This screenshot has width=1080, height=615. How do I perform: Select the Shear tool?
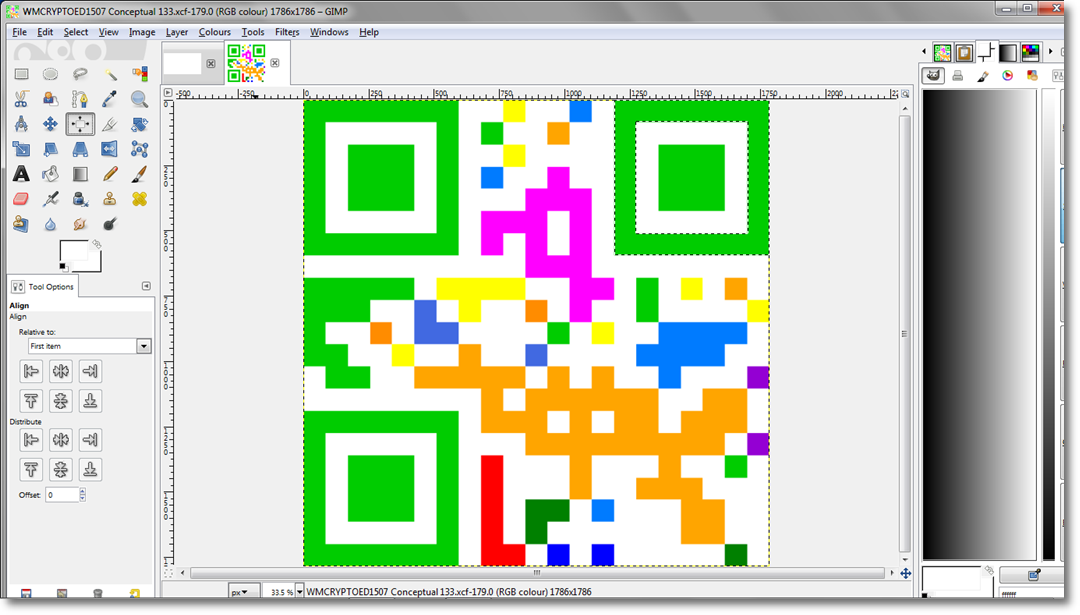[x=50, y=149]
